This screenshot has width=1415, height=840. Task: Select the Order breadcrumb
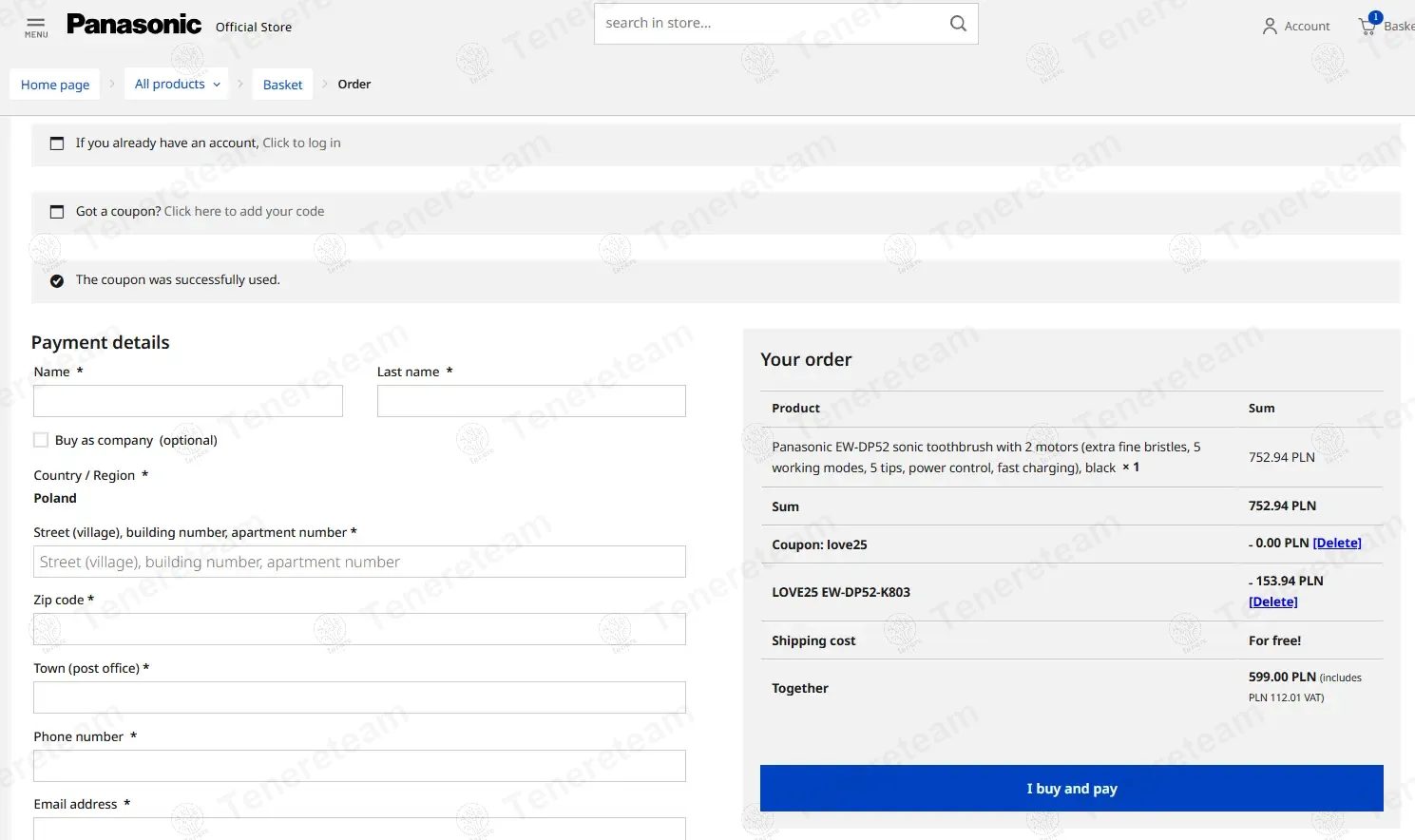point(354,84)
